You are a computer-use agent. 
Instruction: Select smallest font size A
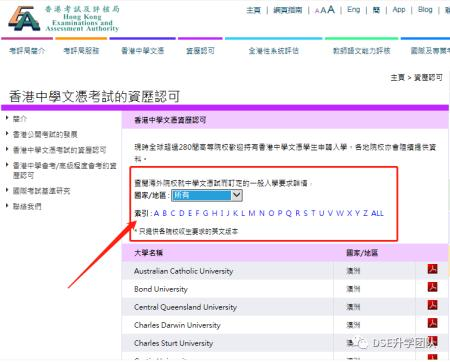(x=317, y=11)
